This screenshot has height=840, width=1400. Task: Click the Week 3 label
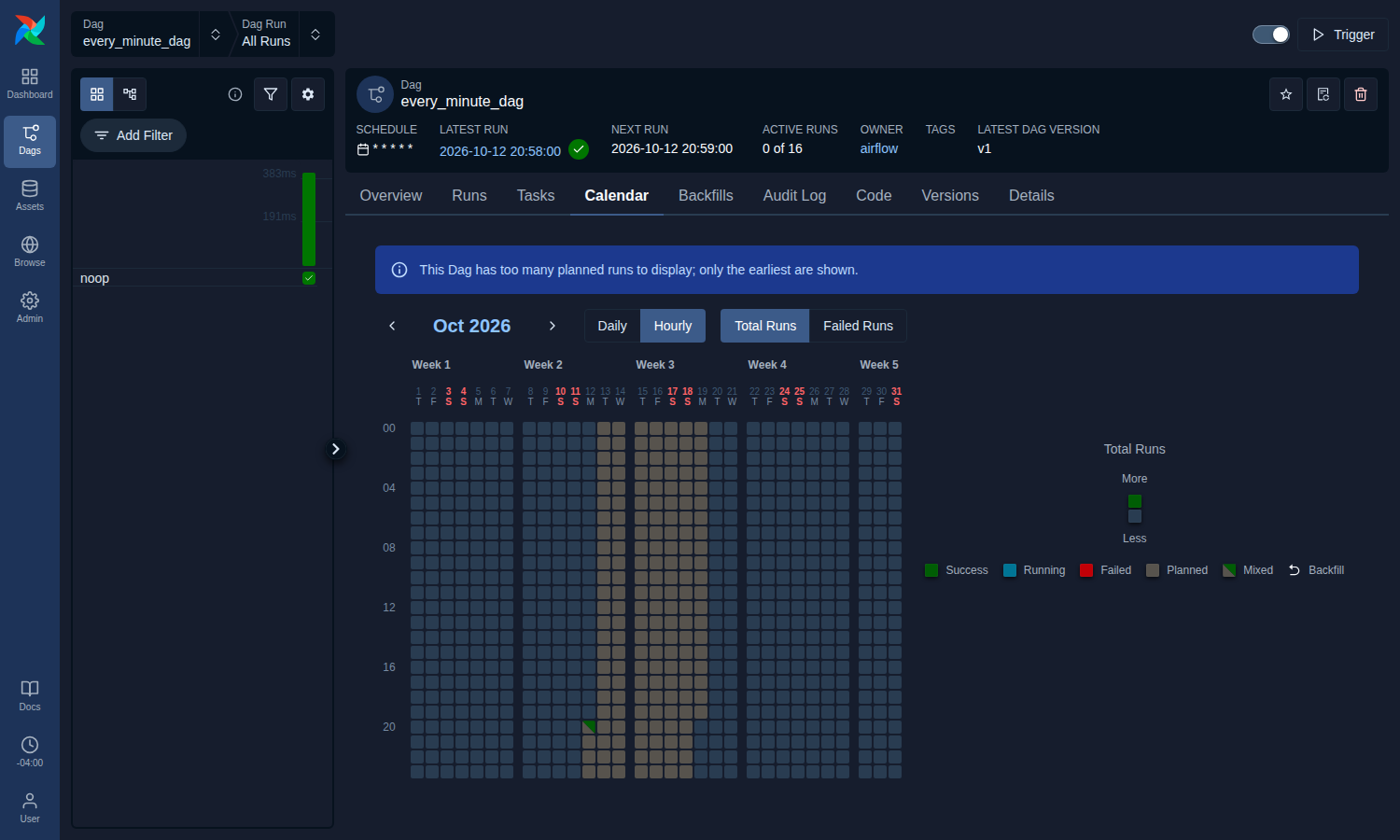[655, 365]
